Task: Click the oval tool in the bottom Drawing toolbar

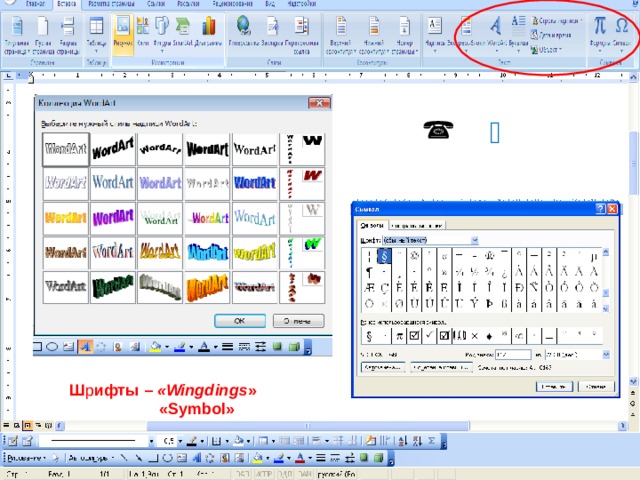Action: (x=167, y=458)
